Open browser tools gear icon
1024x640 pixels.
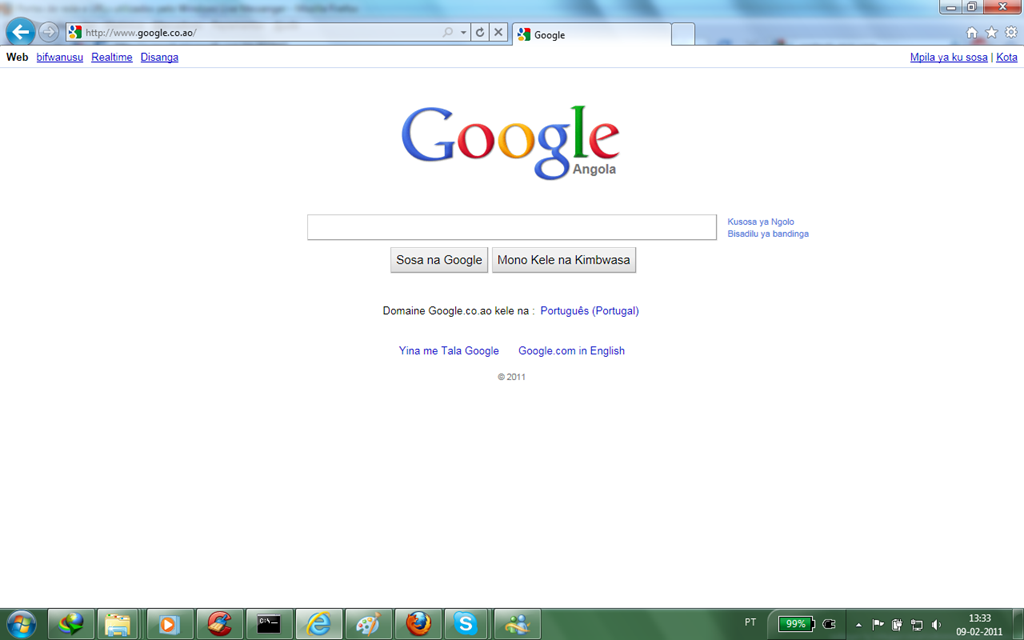click(1011, 33)
